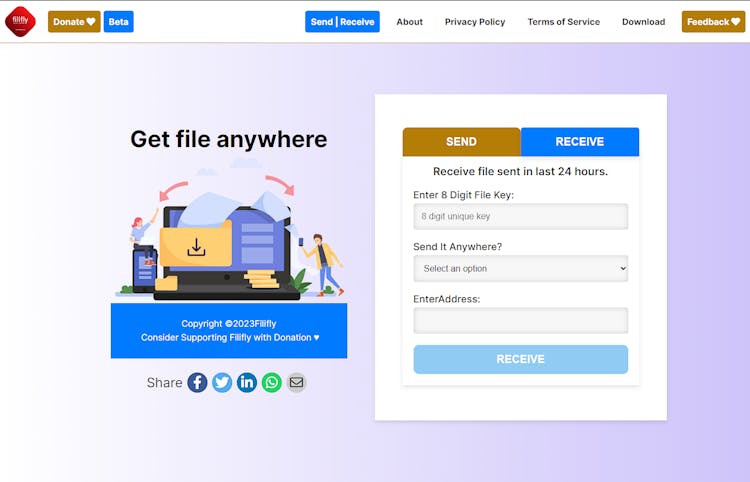Select the RECEIVE tab
This screenshot has height=482, width=750.
579,142
